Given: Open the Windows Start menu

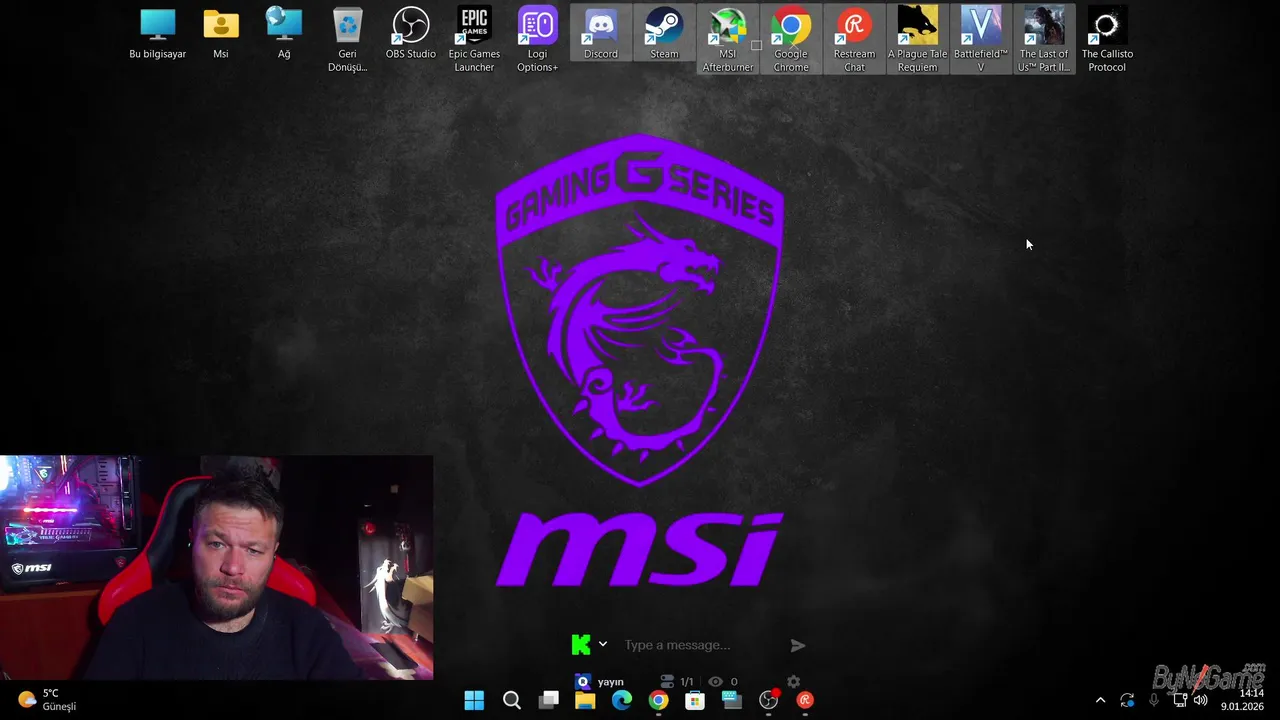Looking at the screenshot, I should [474, 700].
